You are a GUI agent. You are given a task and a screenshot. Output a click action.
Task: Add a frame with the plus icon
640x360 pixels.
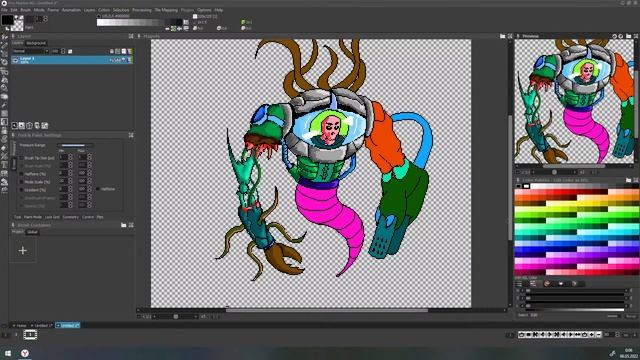[591, 334]
